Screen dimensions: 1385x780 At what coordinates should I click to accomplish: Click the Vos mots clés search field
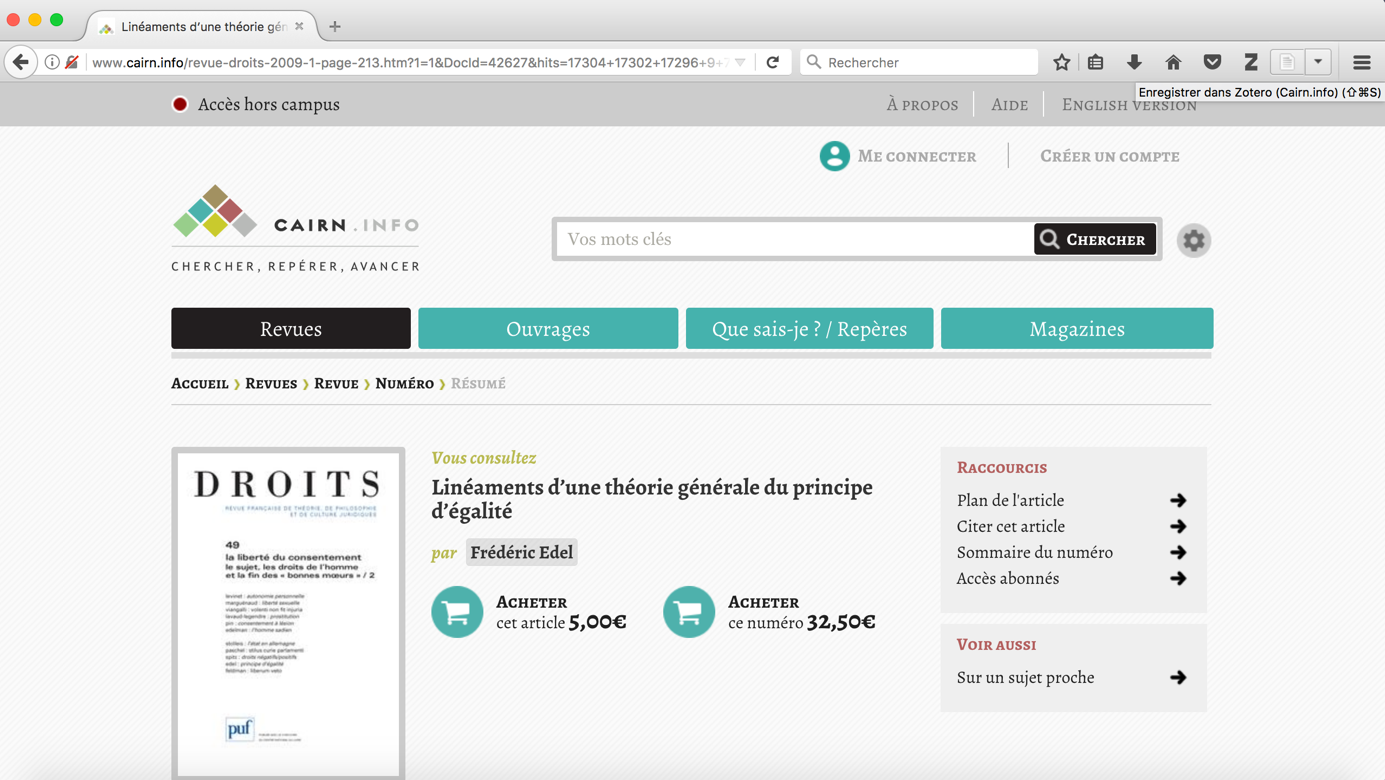coord(795,240)
